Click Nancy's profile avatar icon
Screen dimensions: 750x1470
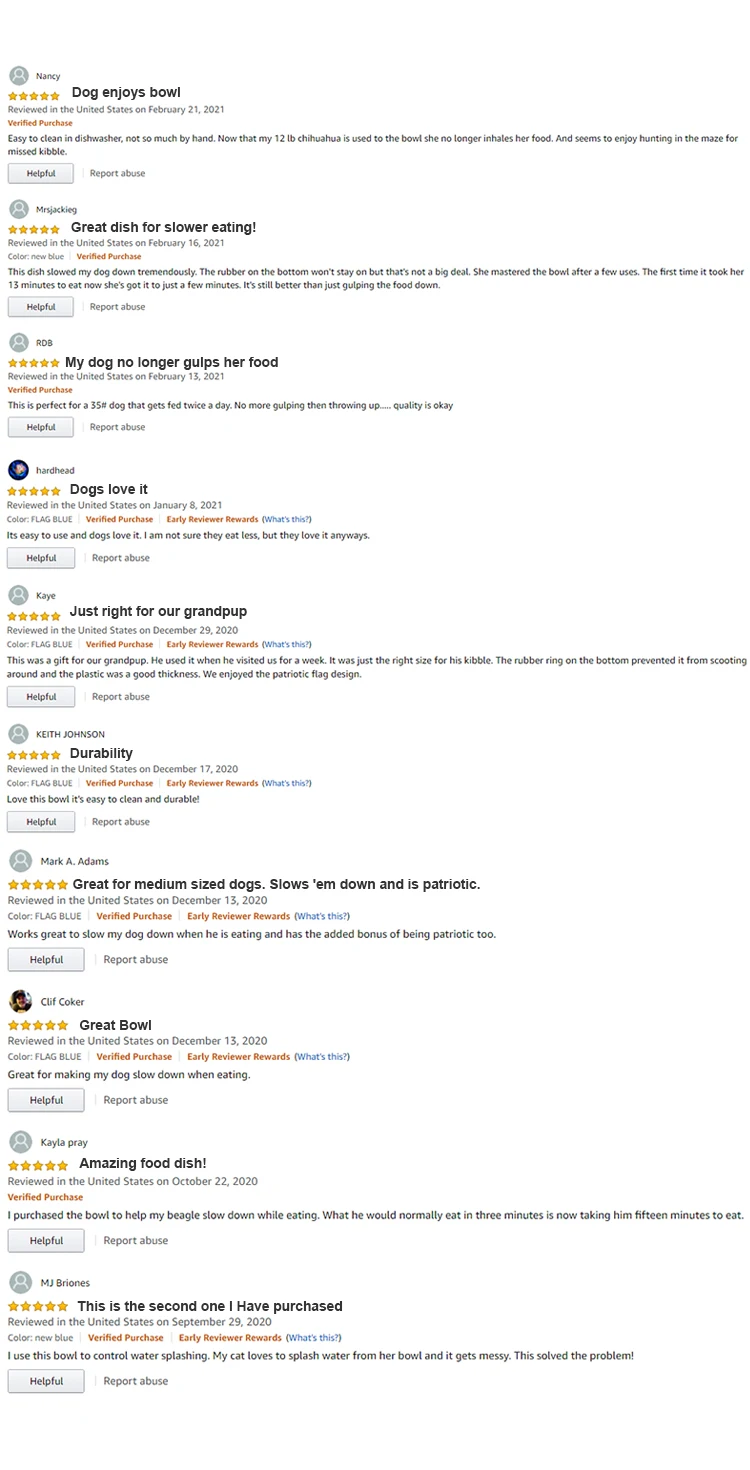tap(19, 76)
